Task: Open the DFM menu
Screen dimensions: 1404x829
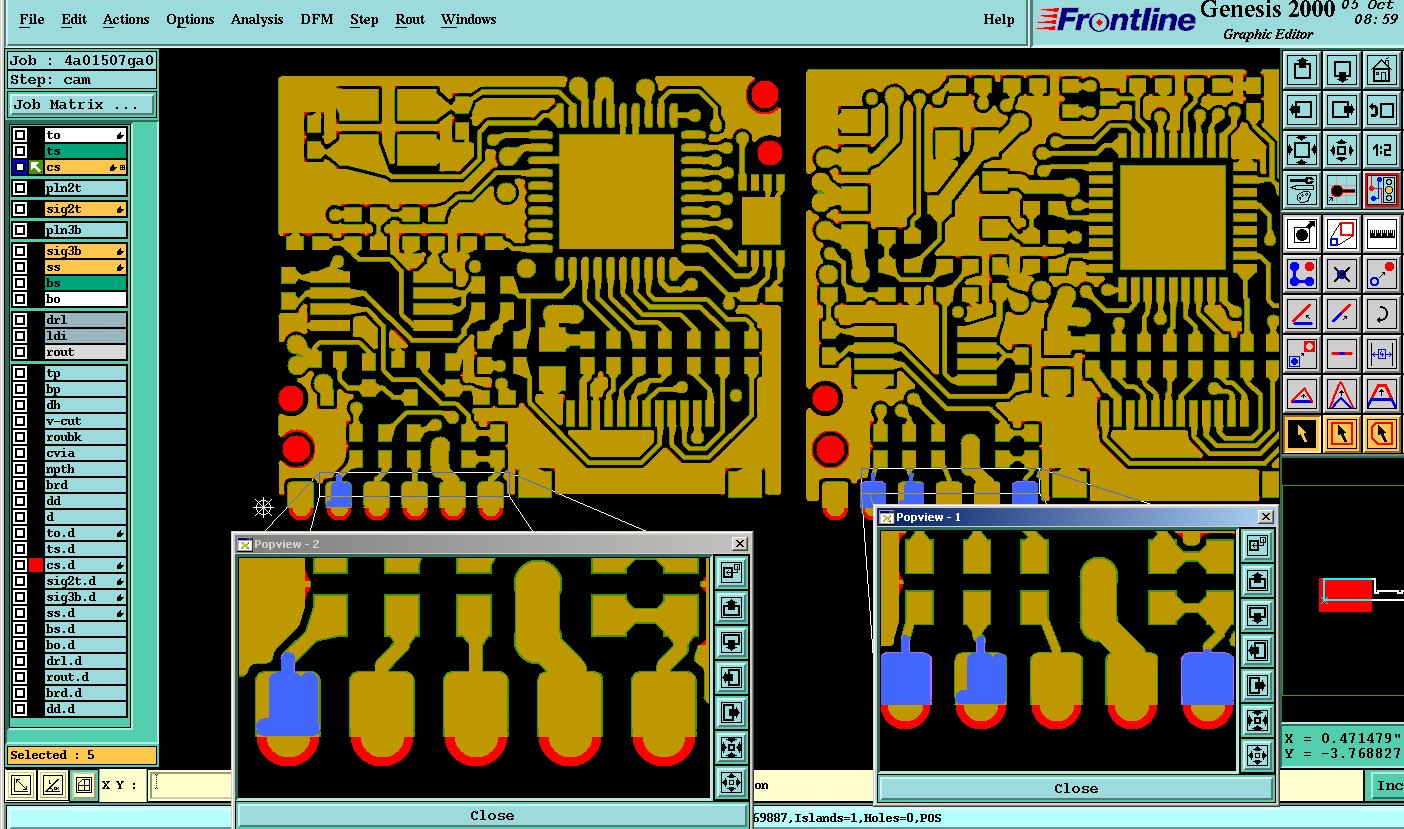Action: coord(317,19)
